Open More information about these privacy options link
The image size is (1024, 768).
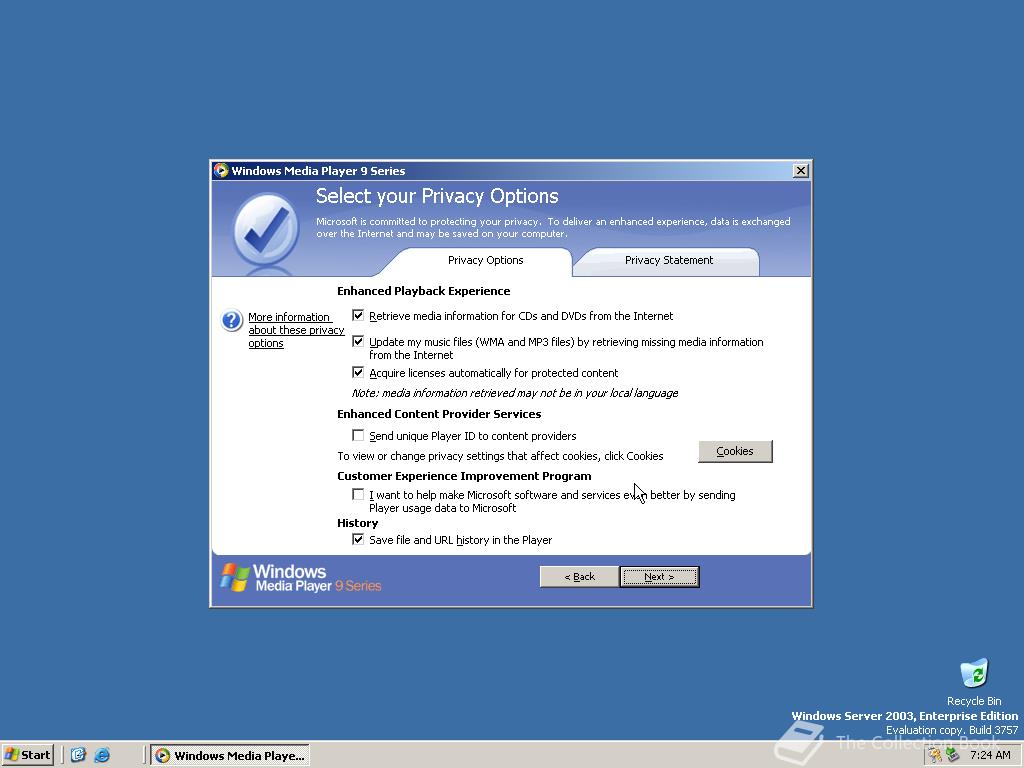[x=295, y=330]
